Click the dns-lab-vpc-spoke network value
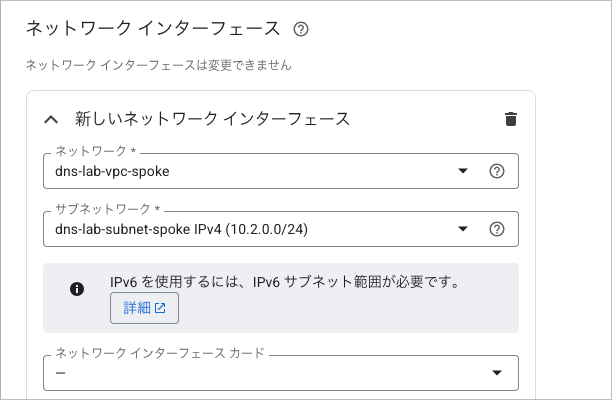Screen dimensions: 612x400 point(113,171)
